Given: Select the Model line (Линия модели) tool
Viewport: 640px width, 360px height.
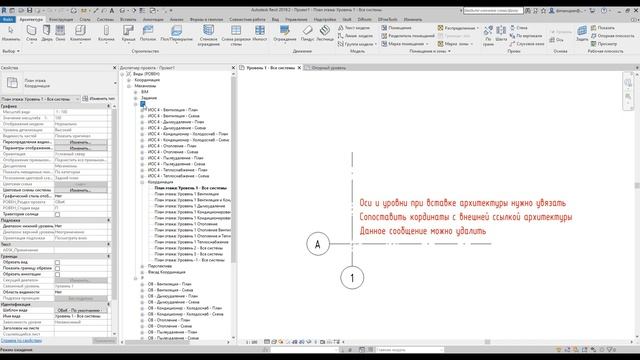Looking at the screenshot, I should [x=355, y=36].
